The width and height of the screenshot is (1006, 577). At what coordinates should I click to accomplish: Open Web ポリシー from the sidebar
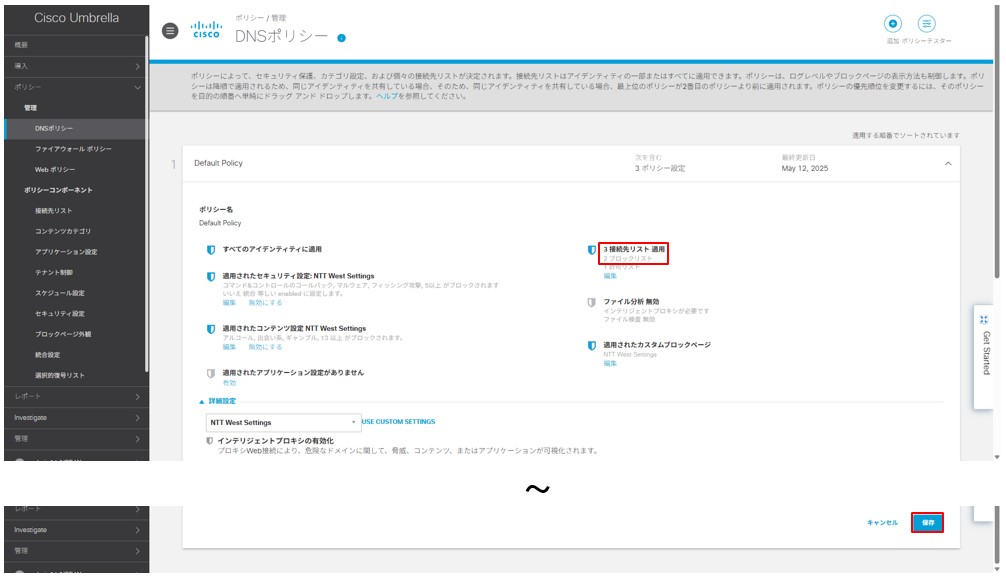coord(55,169)
